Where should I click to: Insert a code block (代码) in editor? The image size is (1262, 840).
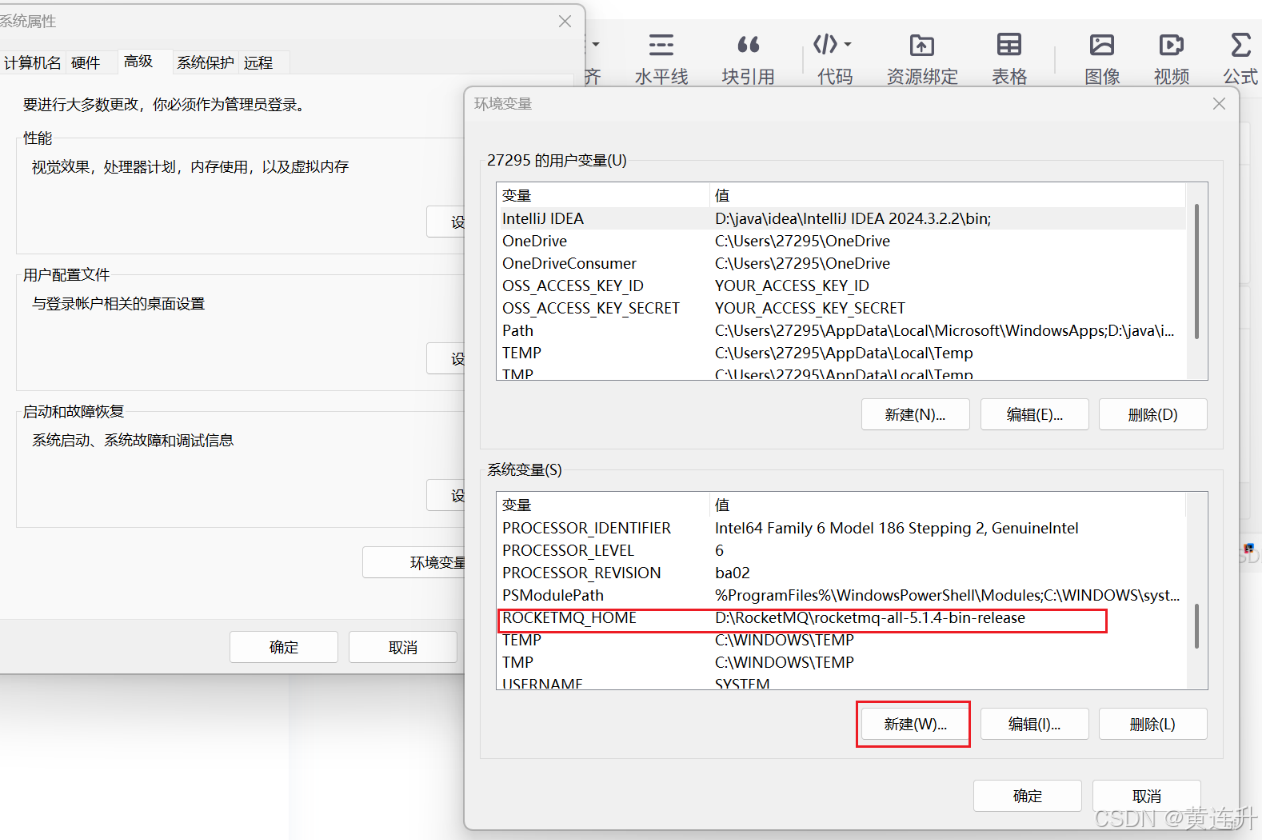click(834, 59)
